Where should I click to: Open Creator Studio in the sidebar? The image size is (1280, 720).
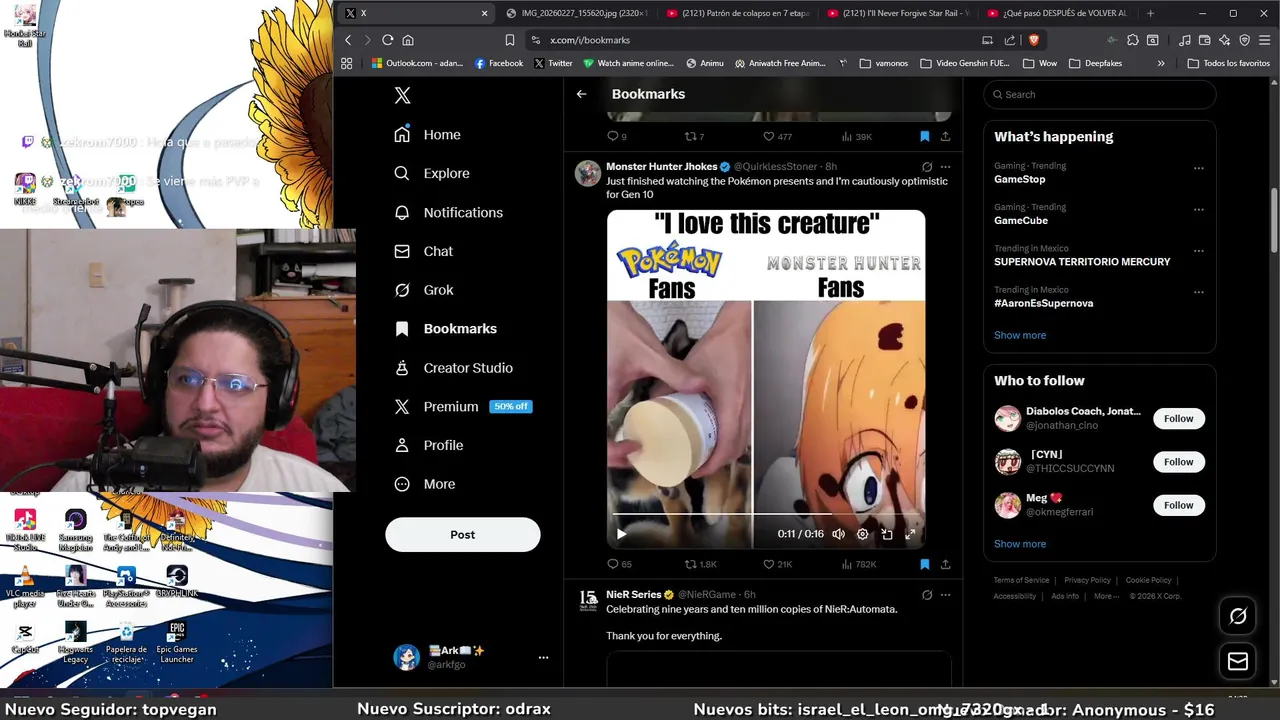pyautogui.click(x=454, y=368)
